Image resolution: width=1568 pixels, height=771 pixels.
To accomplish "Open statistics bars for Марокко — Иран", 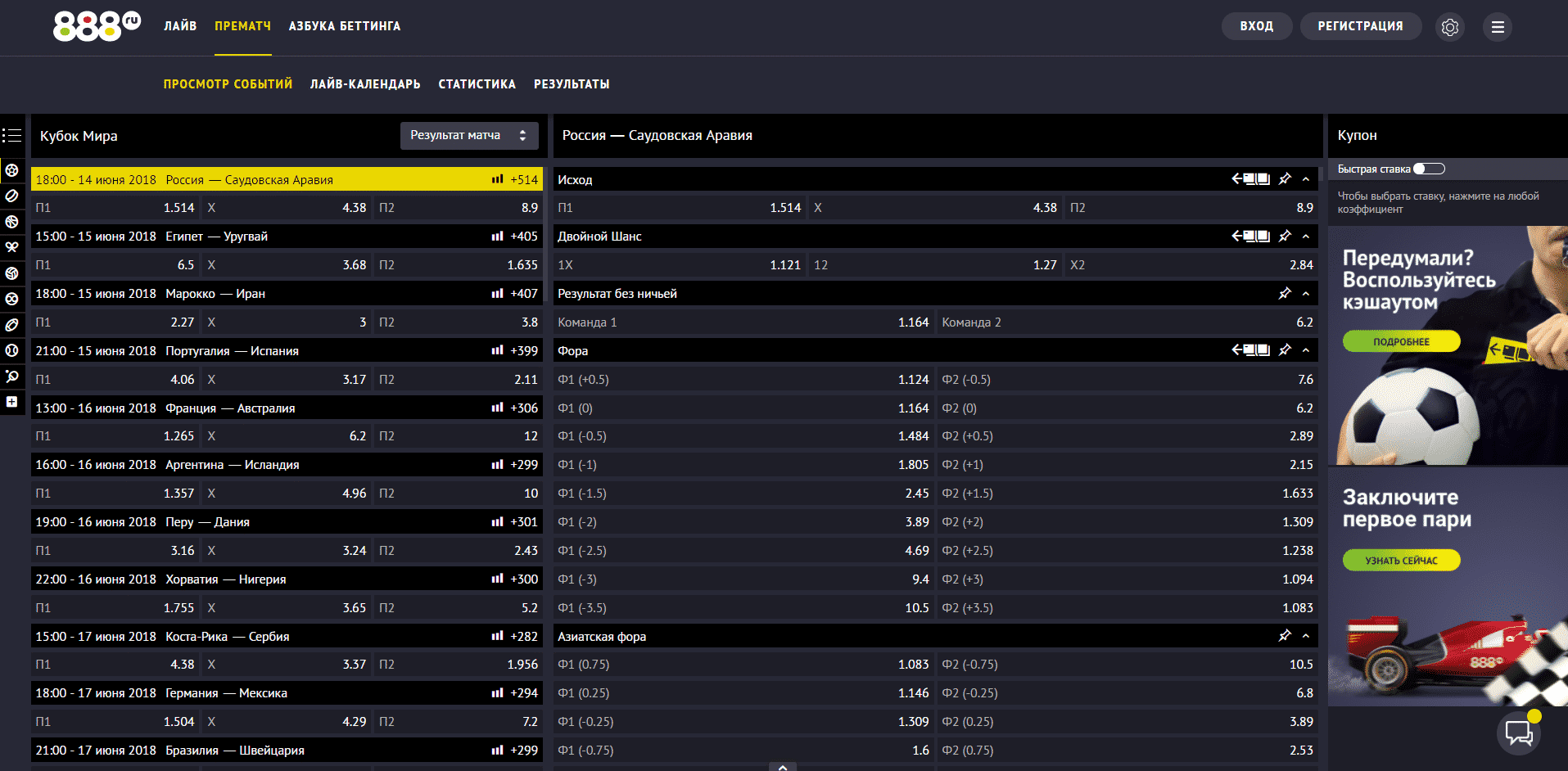I will click(497, 293).
